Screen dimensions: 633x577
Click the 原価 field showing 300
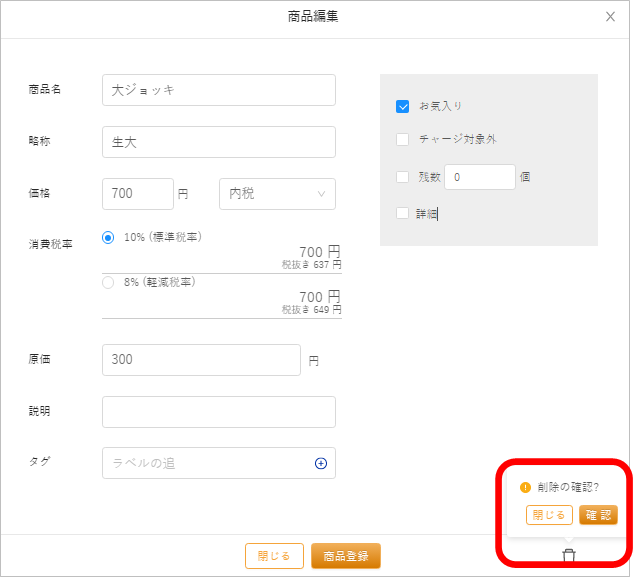(201, 360)
